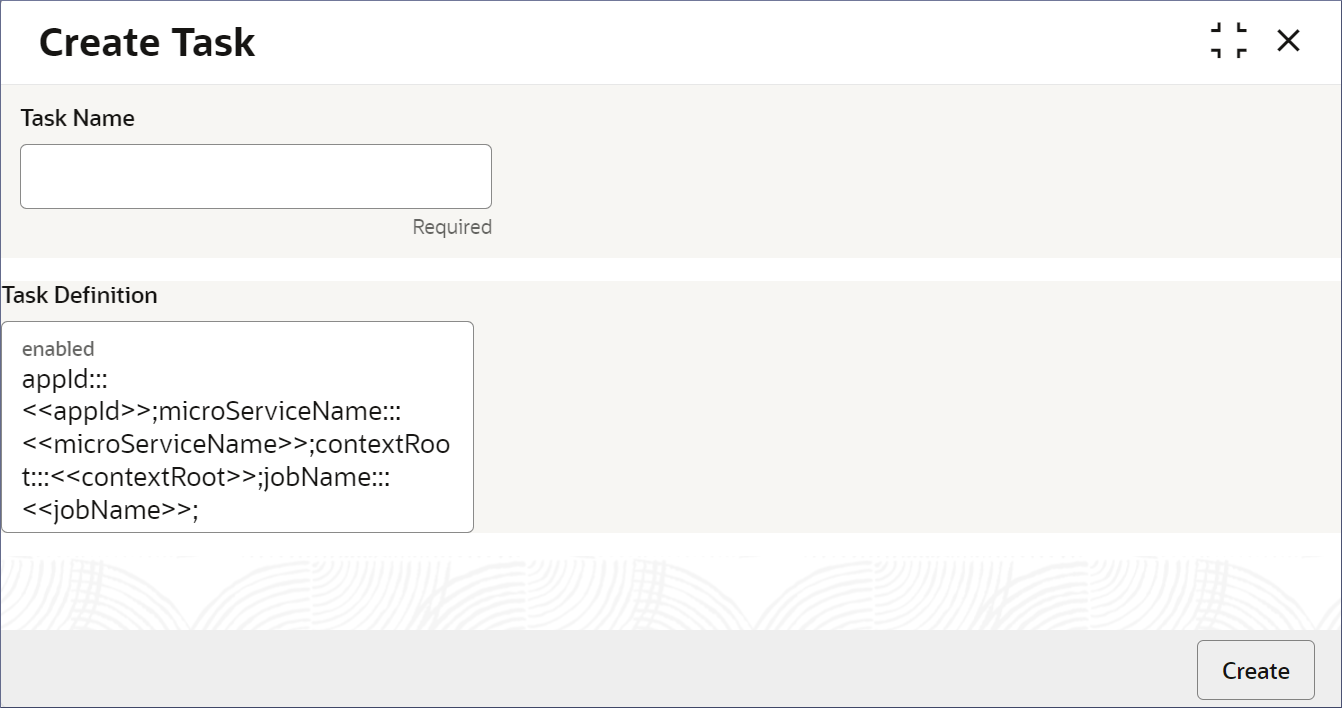Close the Create Task dialog
The height and width of the screenshot is (708, 1342).
[x=1288, y=41]
